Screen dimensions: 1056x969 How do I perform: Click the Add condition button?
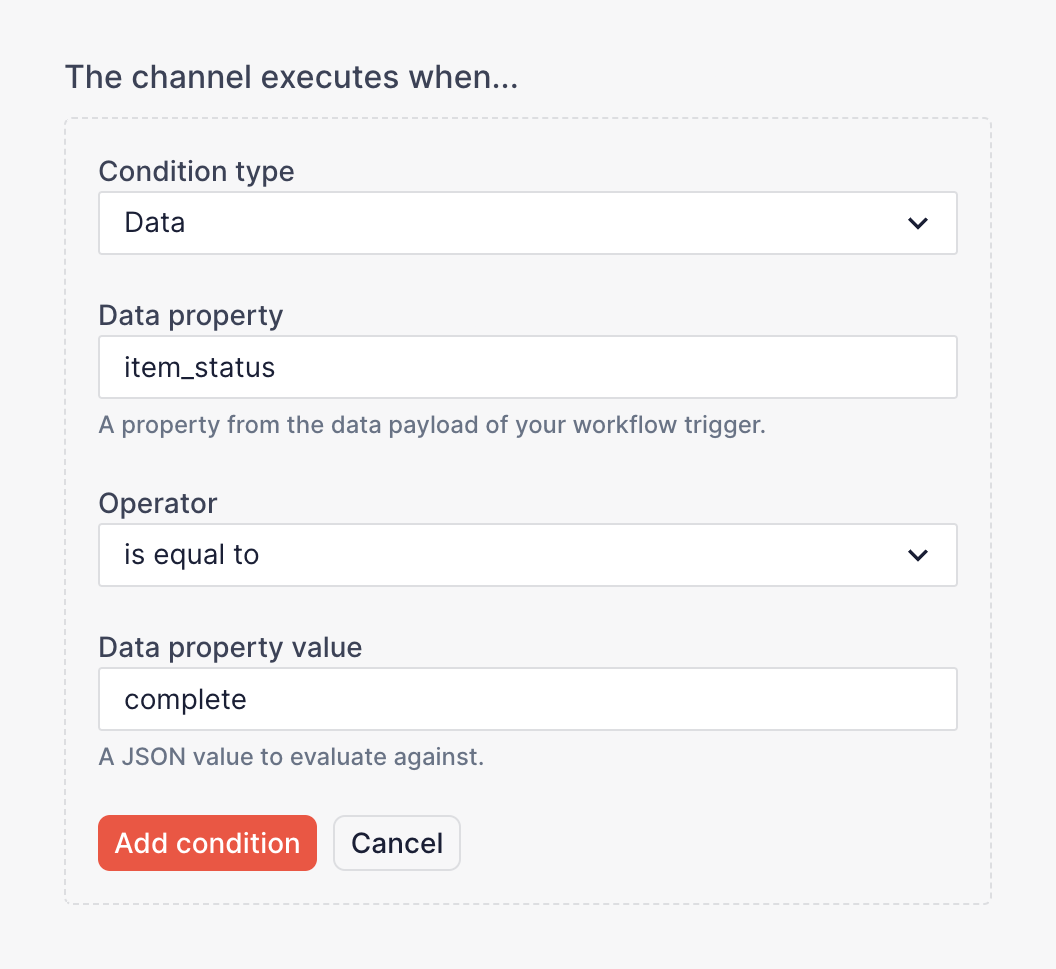tap(207, 843)
